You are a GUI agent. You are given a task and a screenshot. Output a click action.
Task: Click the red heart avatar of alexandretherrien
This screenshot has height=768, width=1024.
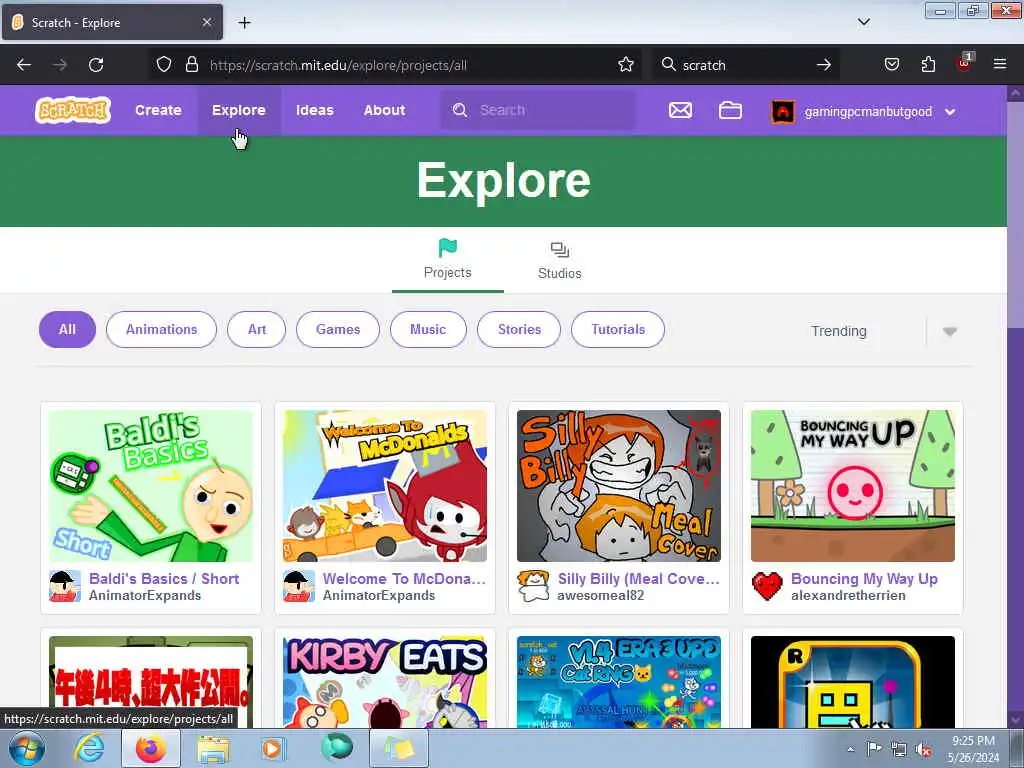(x=767, y=586)
